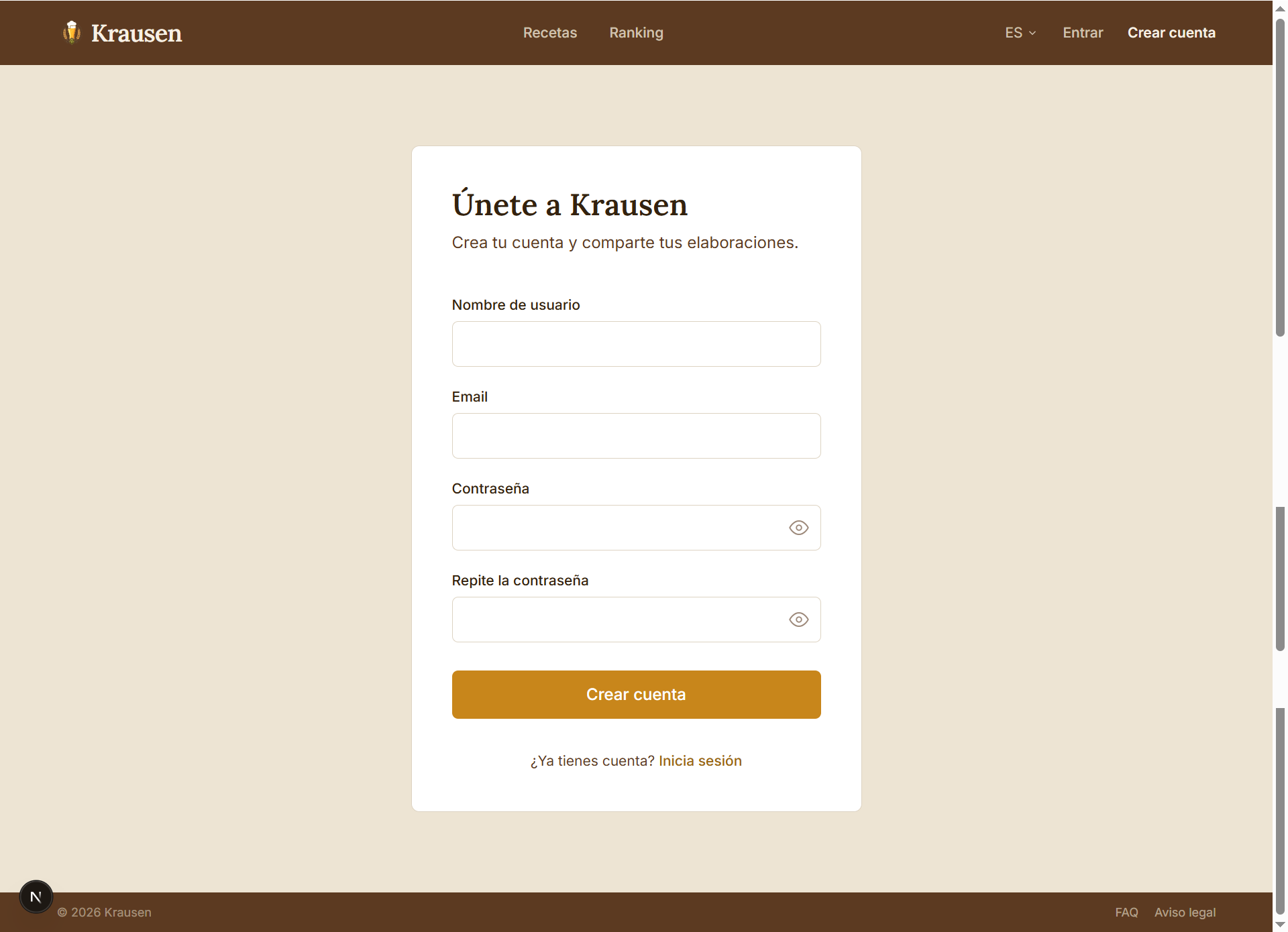Open the FAQ footer link
Screen dimensions: 1288x932
coord(1126,913)
